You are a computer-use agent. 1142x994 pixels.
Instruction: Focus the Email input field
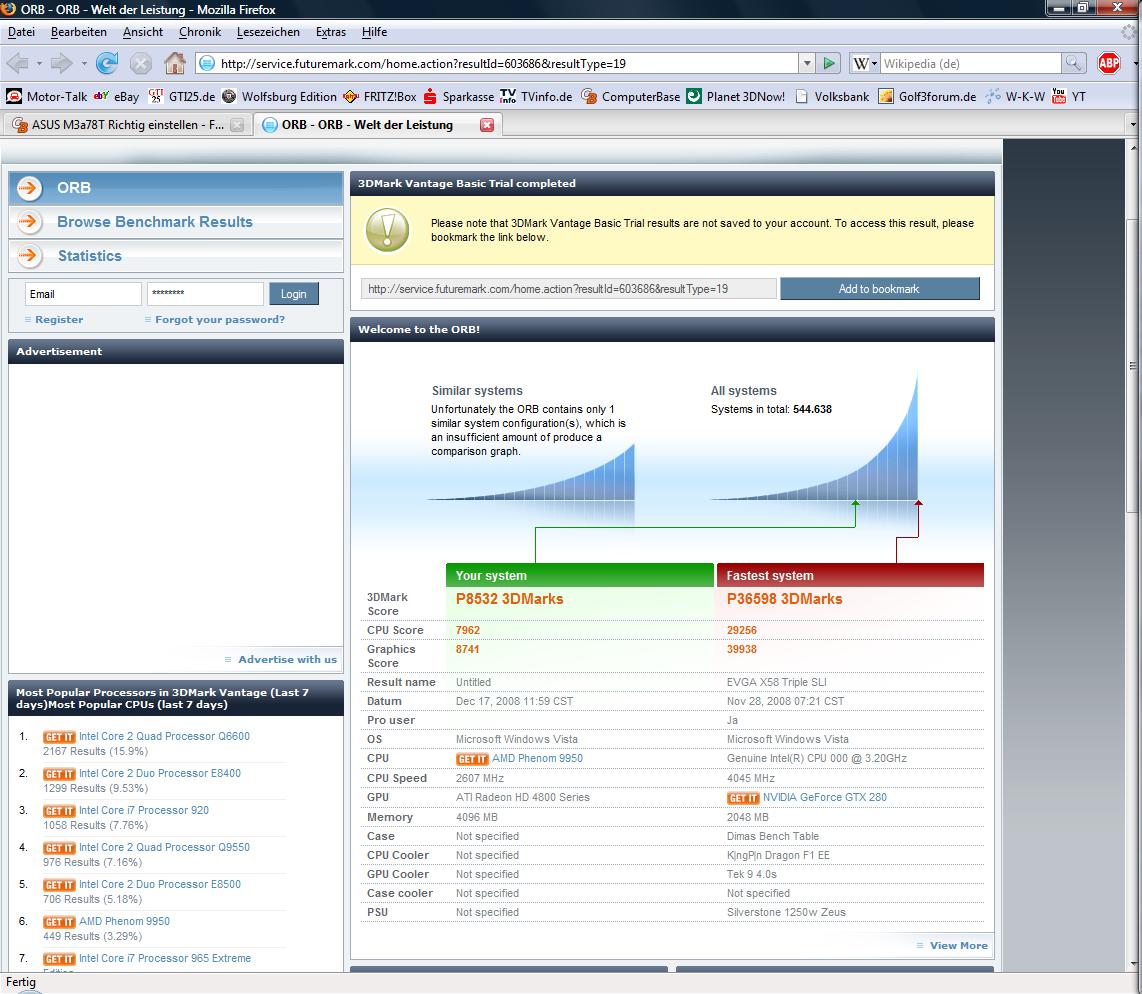(83, 294)
